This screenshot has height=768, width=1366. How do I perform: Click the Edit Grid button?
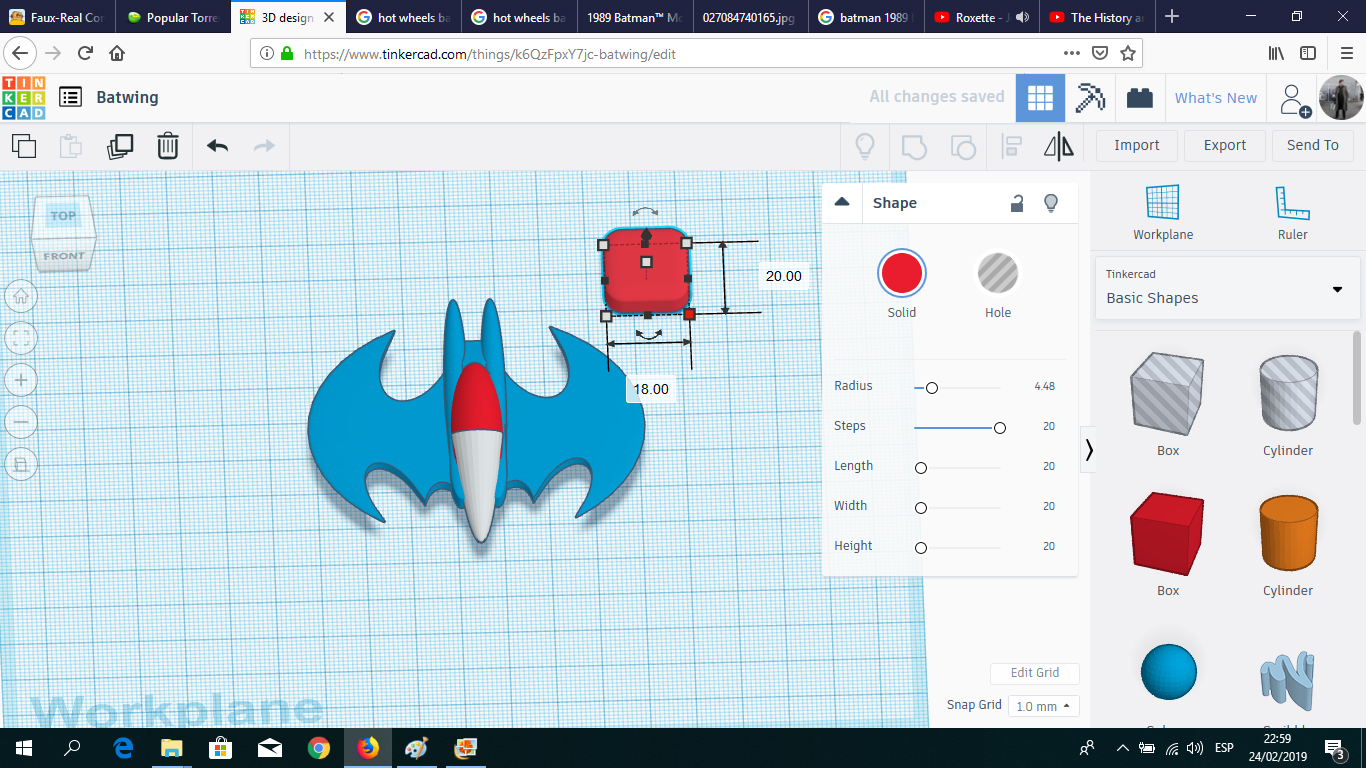pyautogui.click(x=1034, y=673)
